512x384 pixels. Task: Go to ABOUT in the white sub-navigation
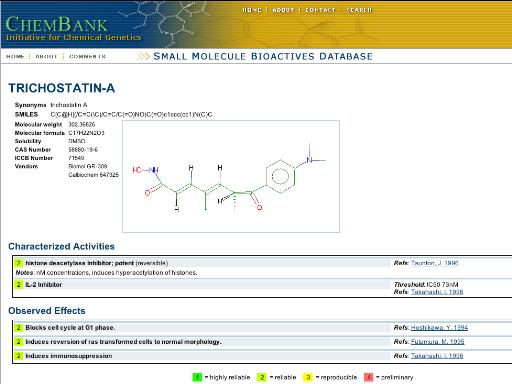coord(46,56)
